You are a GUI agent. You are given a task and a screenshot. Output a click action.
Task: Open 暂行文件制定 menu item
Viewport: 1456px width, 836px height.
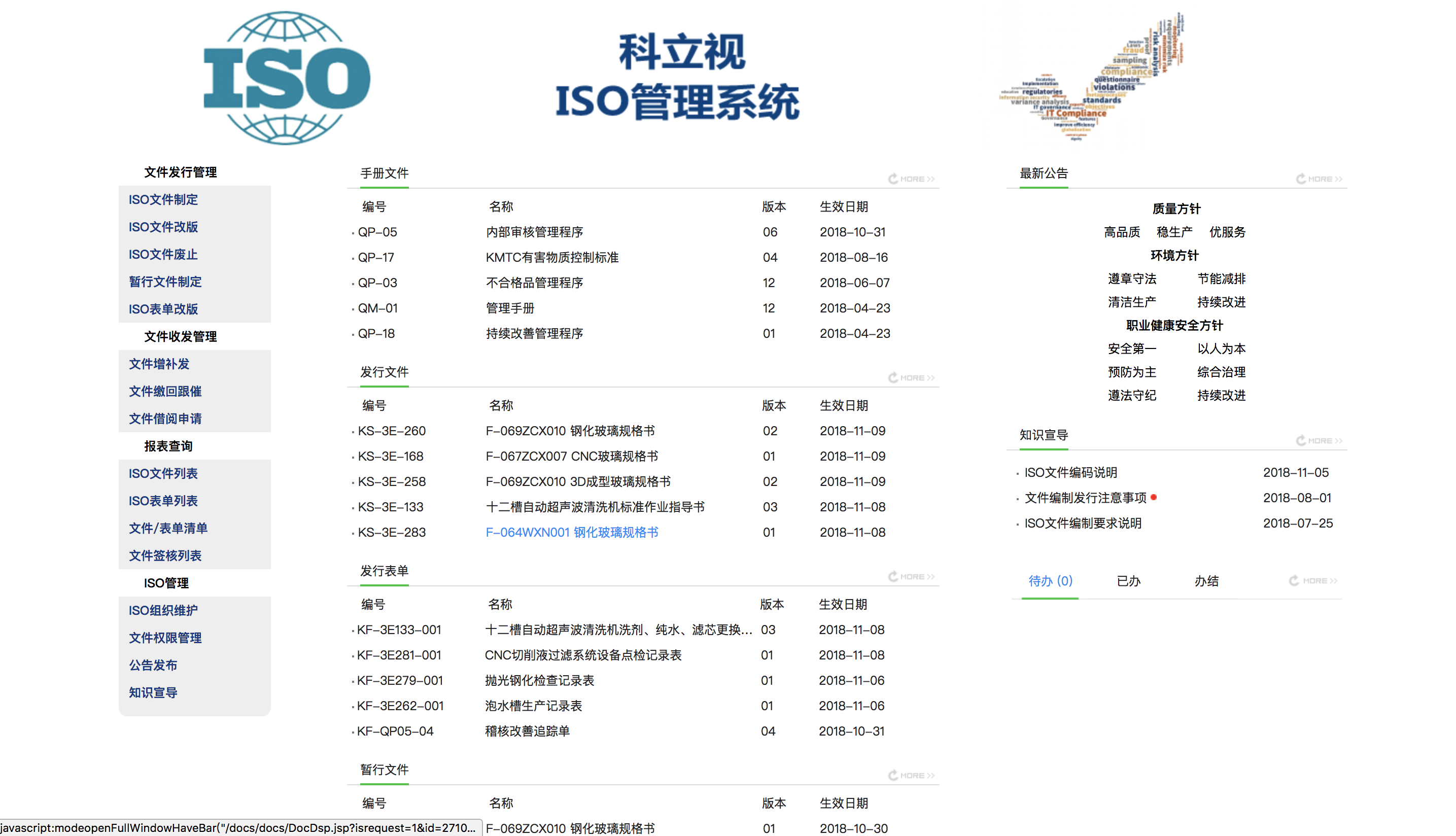165,282
